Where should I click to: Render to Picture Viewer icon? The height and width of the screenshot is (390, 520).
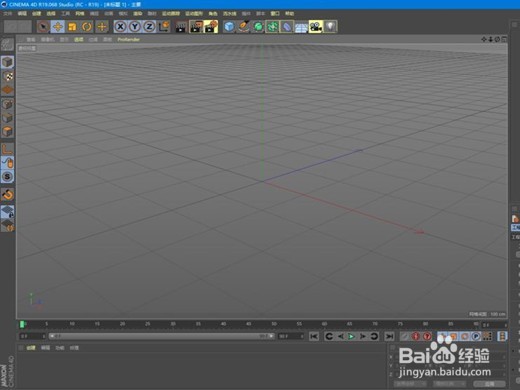[x=196, y=27]
